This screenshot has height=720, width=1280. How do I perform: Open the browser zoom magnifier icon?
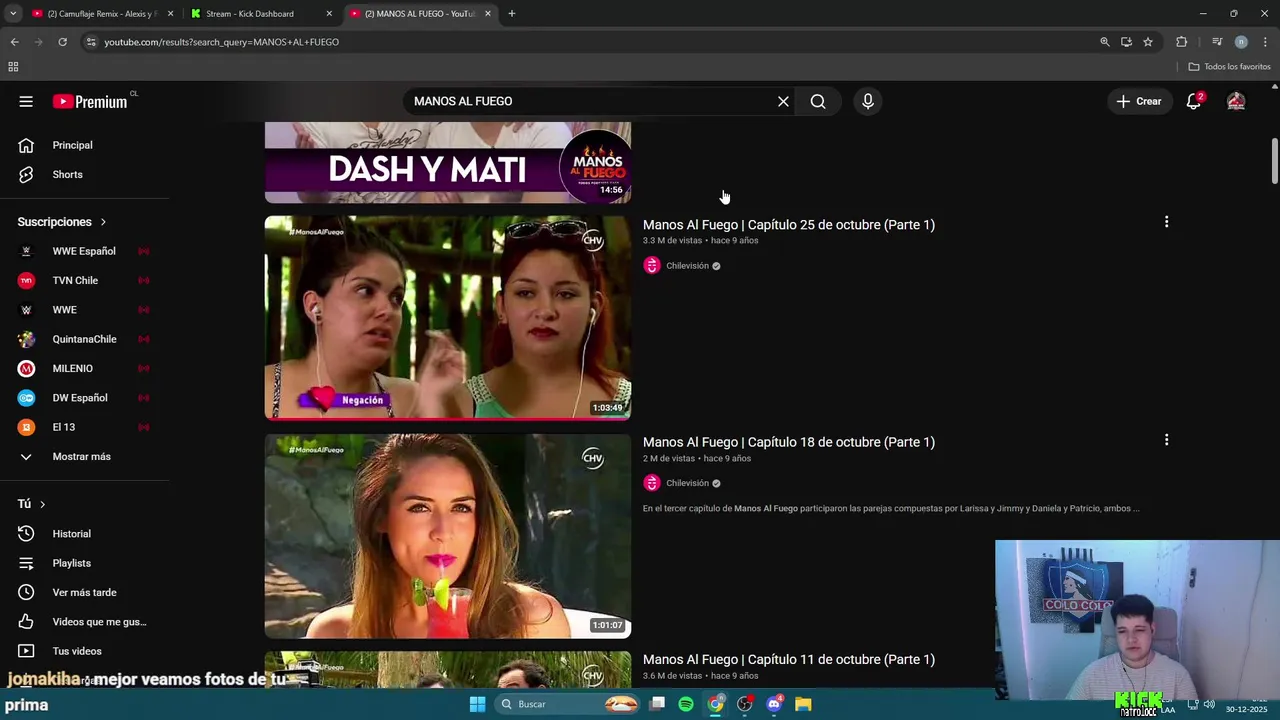point(1105,42)
